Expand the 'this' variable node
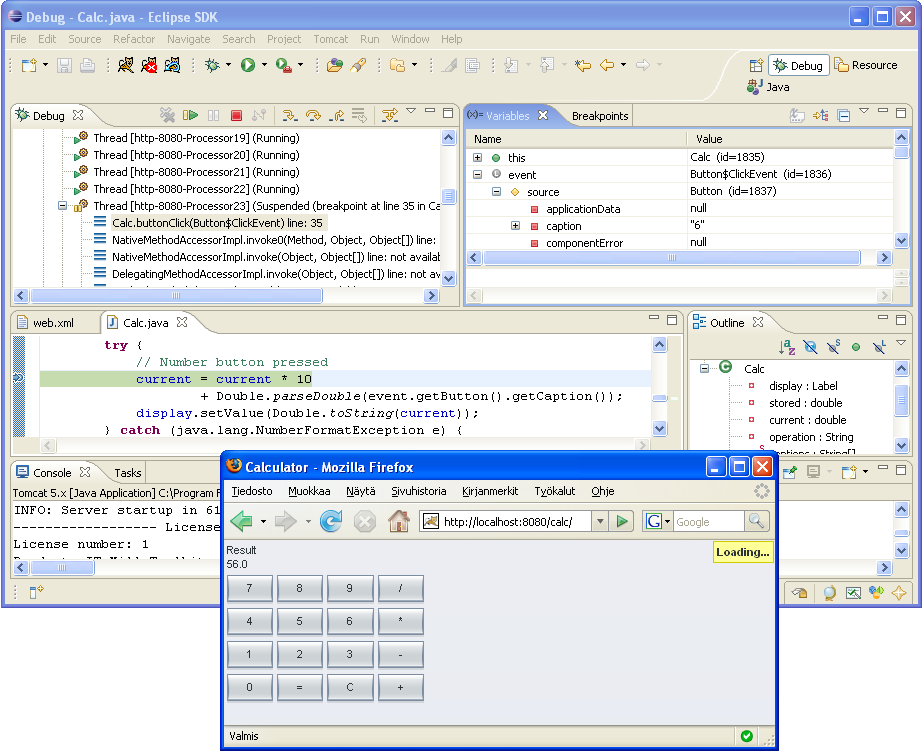Image resolution: width=924 pixels, height=754 pixels. [478, 158]
